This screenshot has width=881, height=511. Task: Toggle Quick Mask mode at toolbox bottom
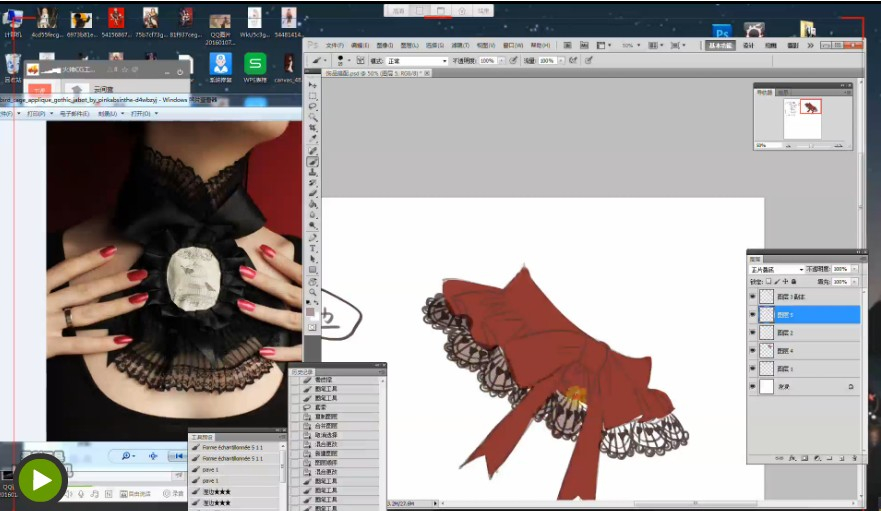click(x=312, y=327)
